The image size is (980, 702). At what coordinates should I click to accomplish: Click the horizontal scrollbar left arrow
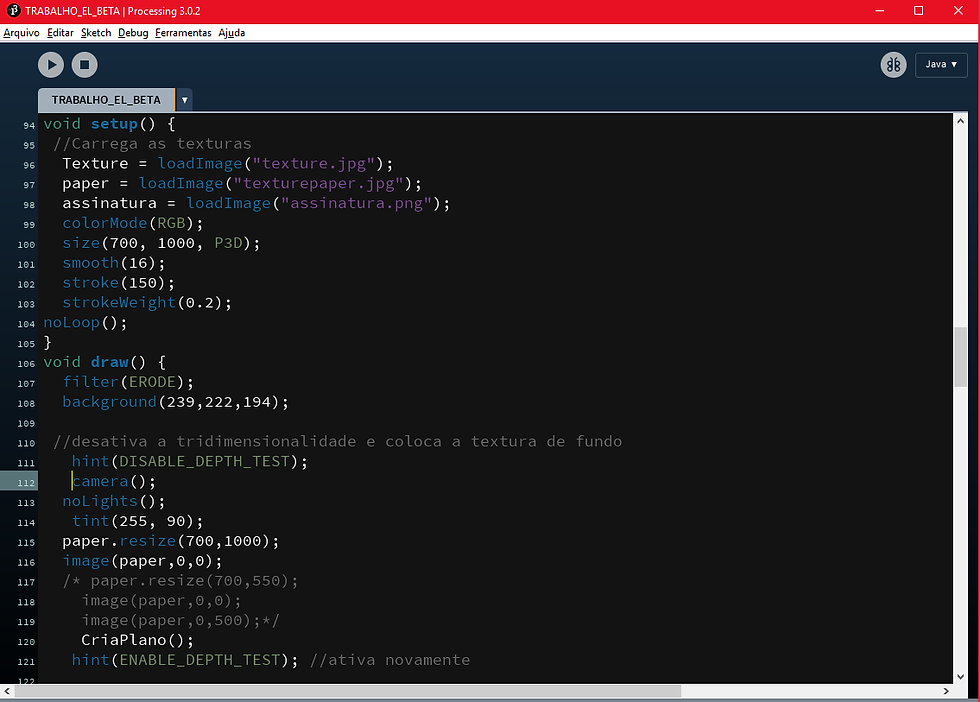point(7,691)
